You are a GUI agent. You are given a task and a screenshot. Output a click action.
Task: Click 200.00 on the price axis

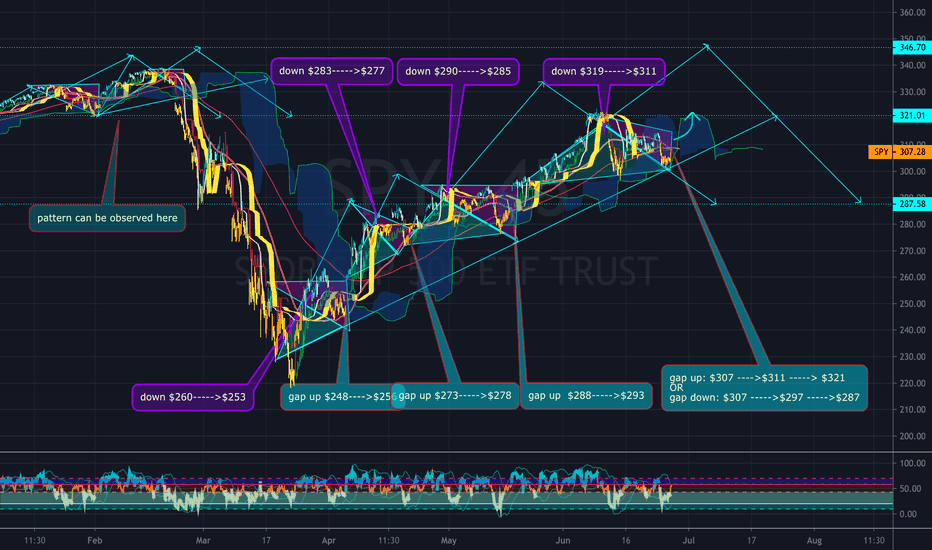click(x=912, y=436)
